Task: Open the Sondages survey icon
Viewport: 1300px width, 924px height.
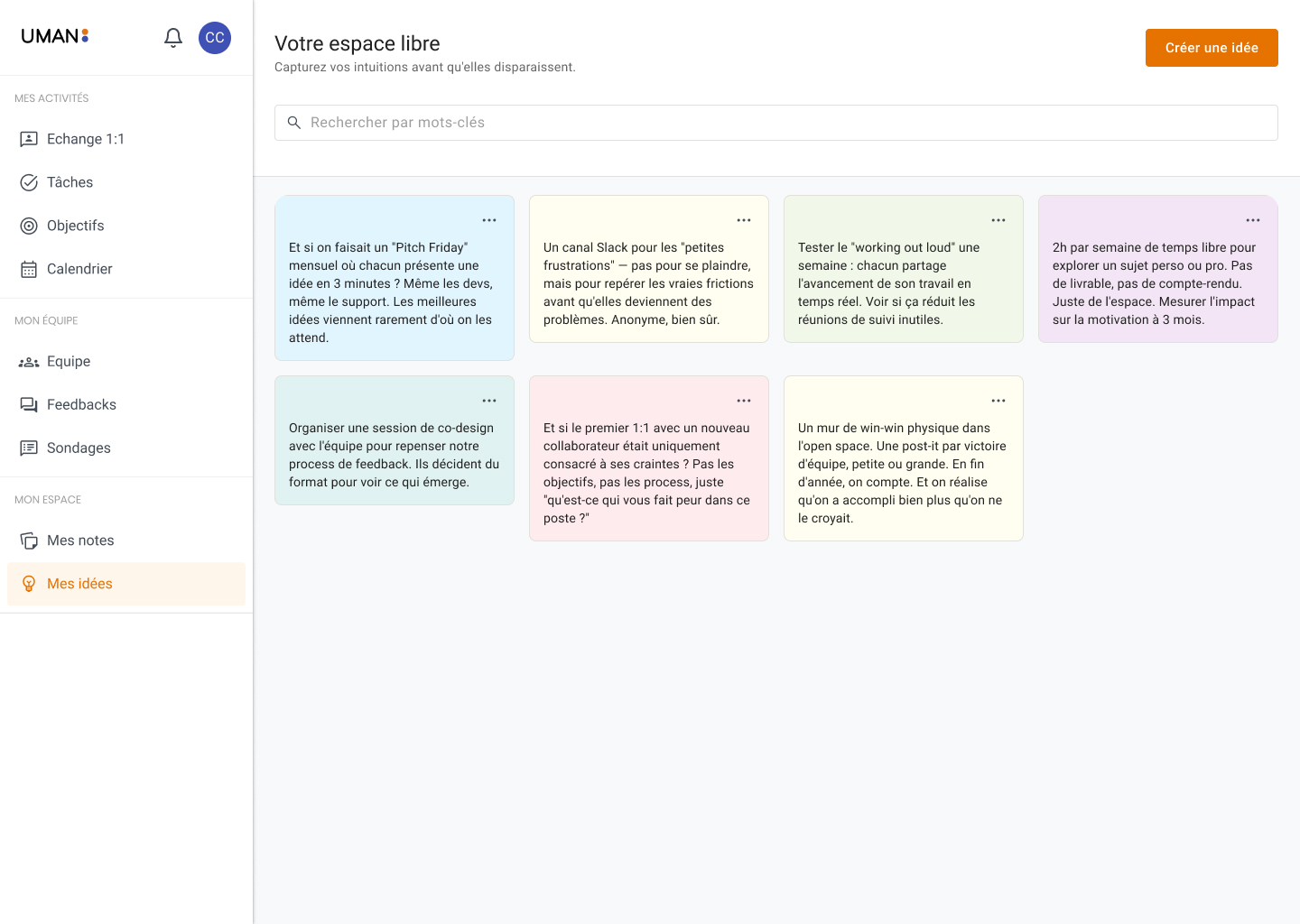Action: pos(28,448)
